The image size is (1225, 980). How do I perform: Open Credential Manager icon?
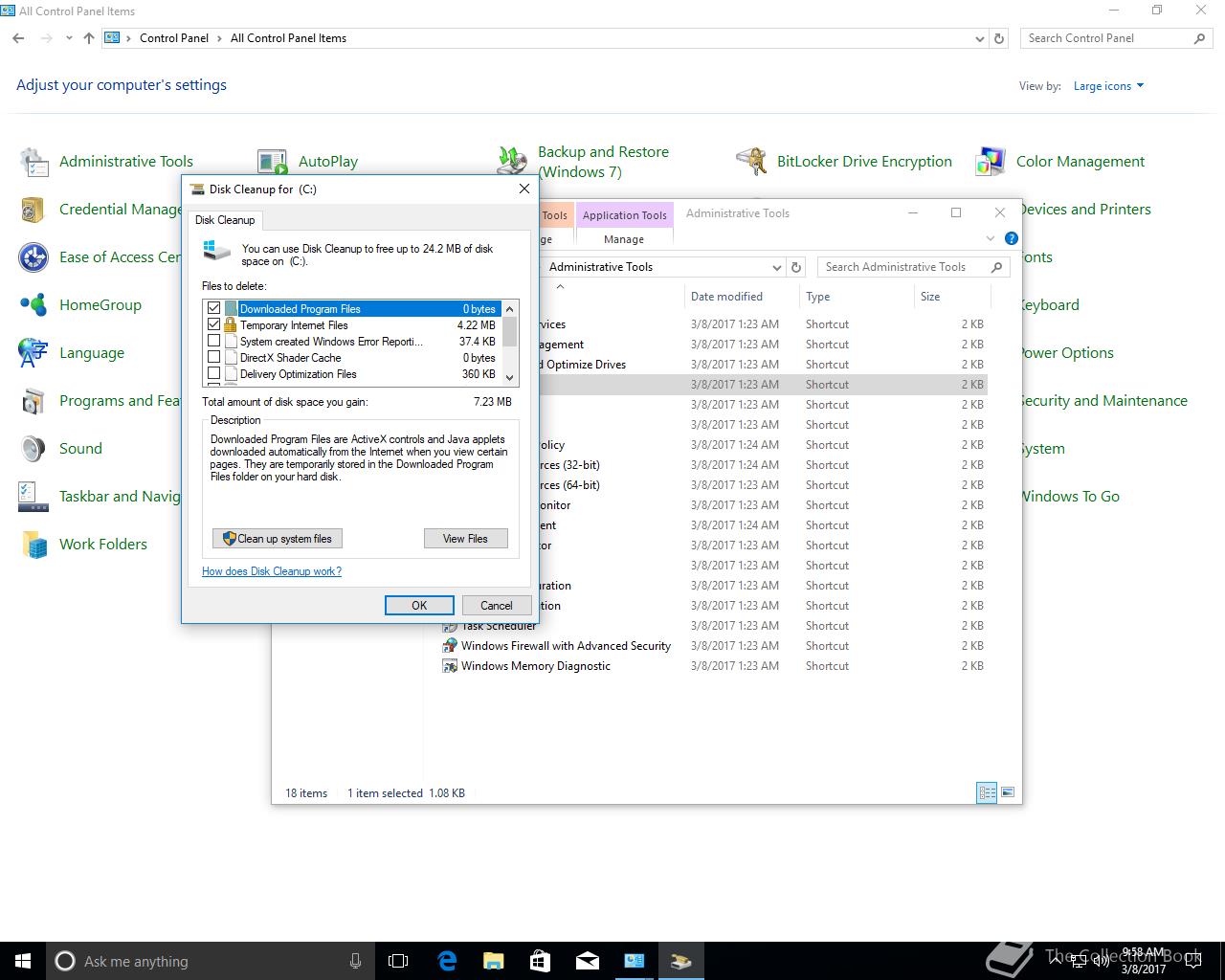coord(34,210)
